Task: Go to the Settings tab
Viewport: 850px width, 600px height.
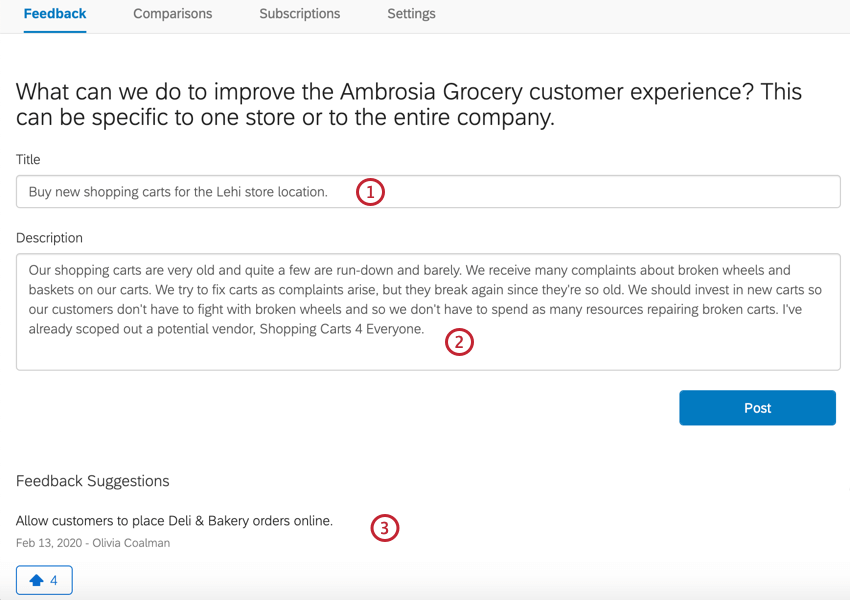Action: click(x=411, y=14)
